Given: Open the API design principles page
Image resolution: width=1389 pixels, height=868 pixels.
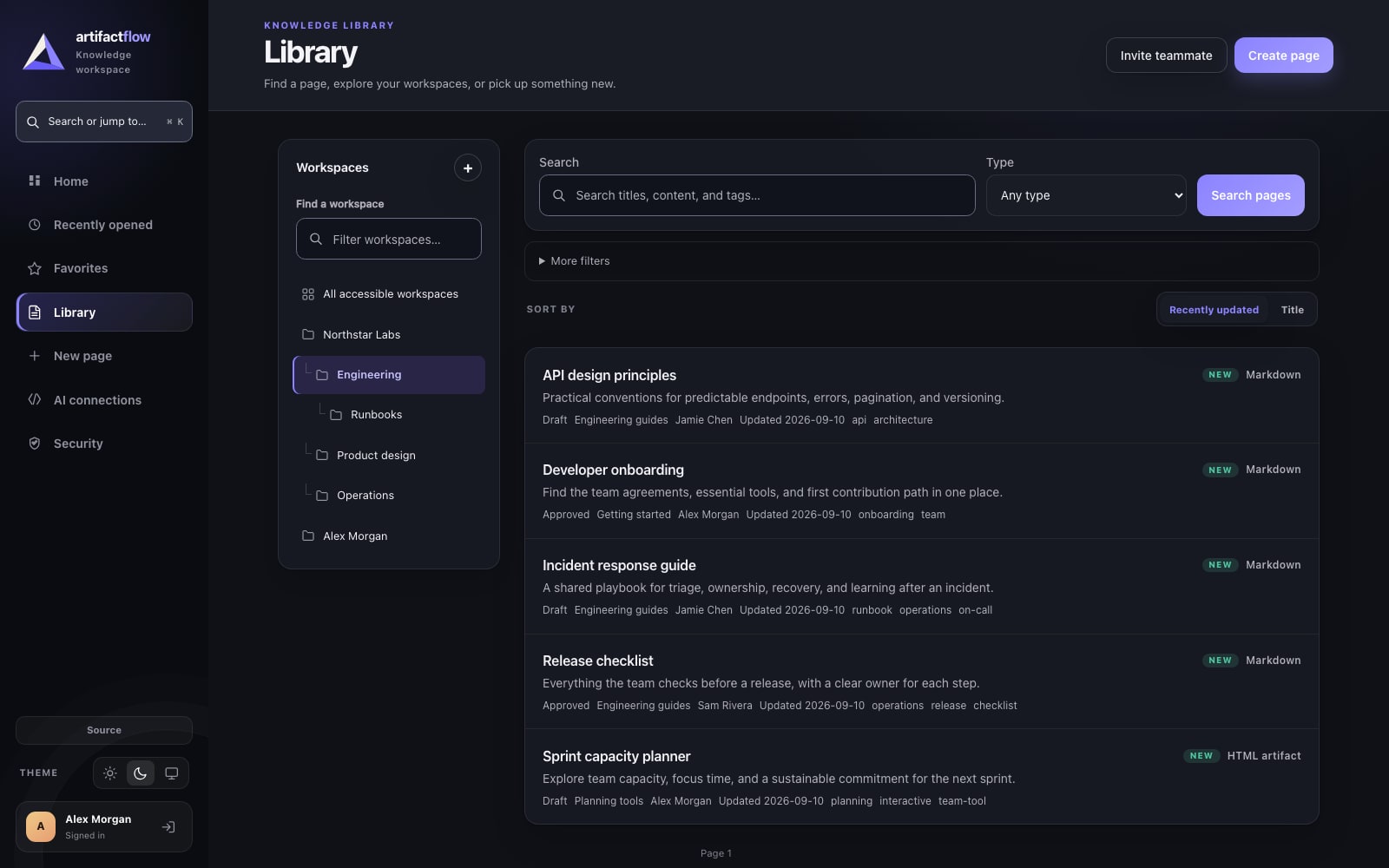Looking at the screenshot, I should click(609, 375).
